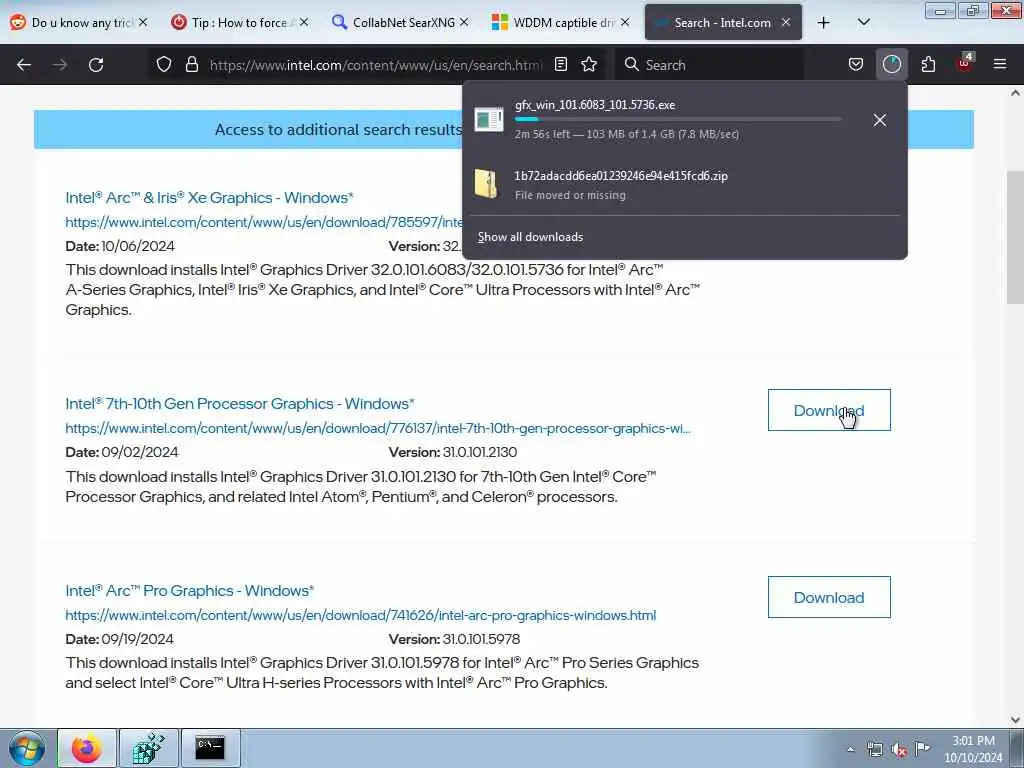Open Intel 7th-10th Gen Processor Graphics link
This screenshot has height=768, width=1024.
click(240, 404)
